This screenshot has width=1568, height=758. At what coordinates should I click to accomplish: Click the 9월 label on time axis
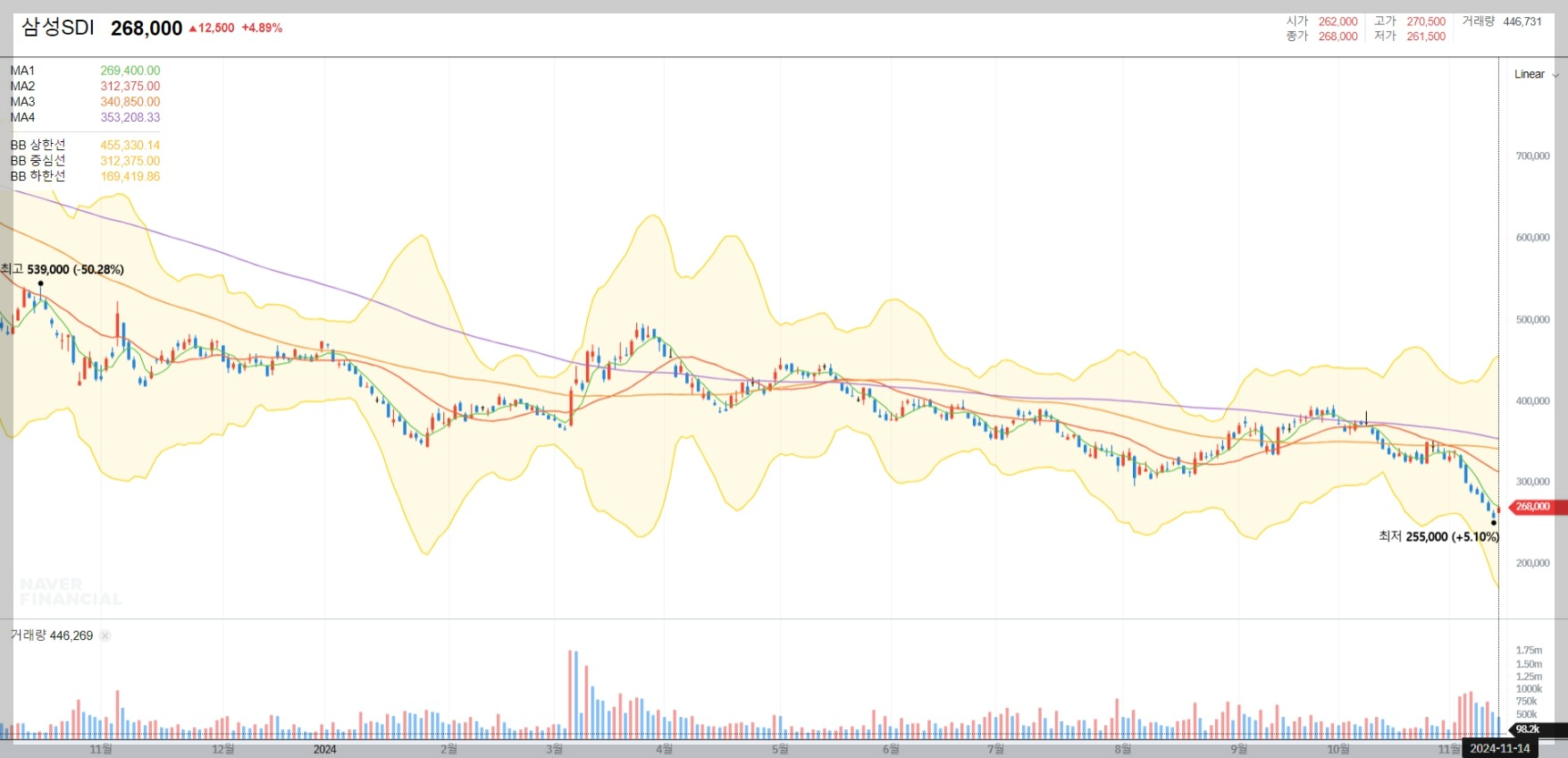pyautogui.click(x=1239, y=749)
